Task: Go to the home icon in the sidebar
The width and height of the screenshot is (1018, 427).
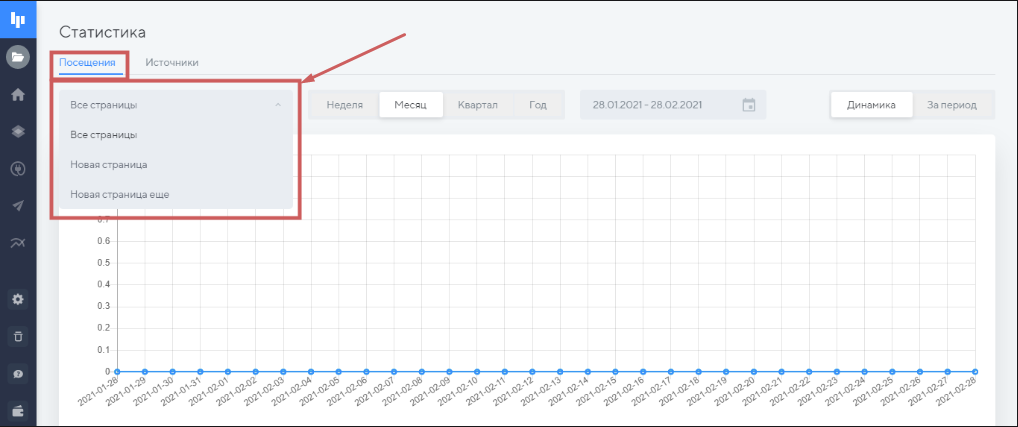Action: click(x=17, y=94)
